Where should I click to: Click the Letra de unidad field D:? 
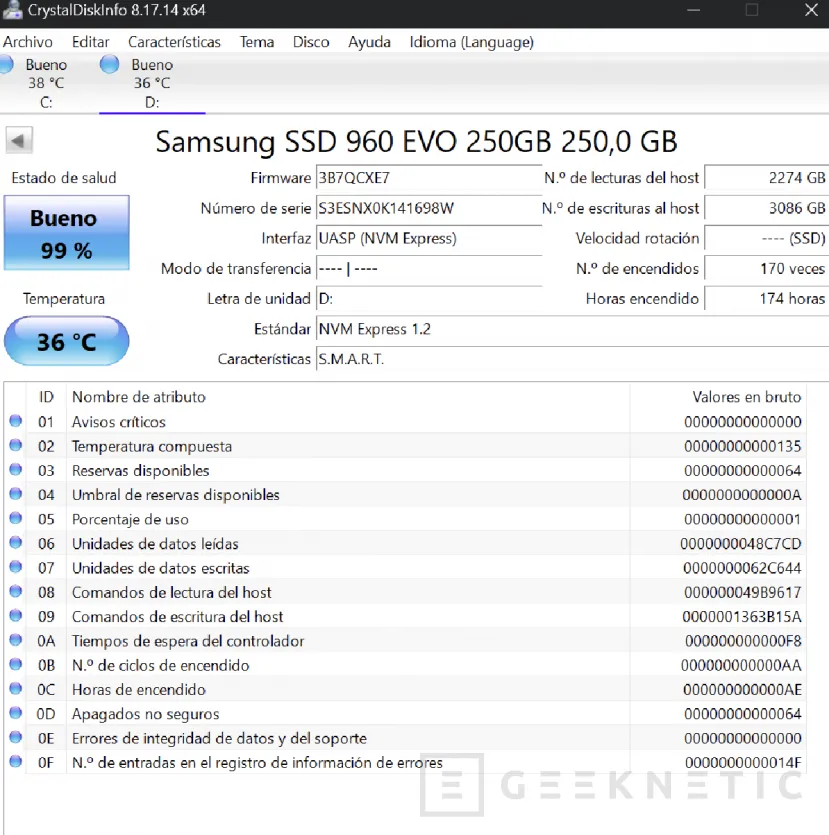click(429, 299)
